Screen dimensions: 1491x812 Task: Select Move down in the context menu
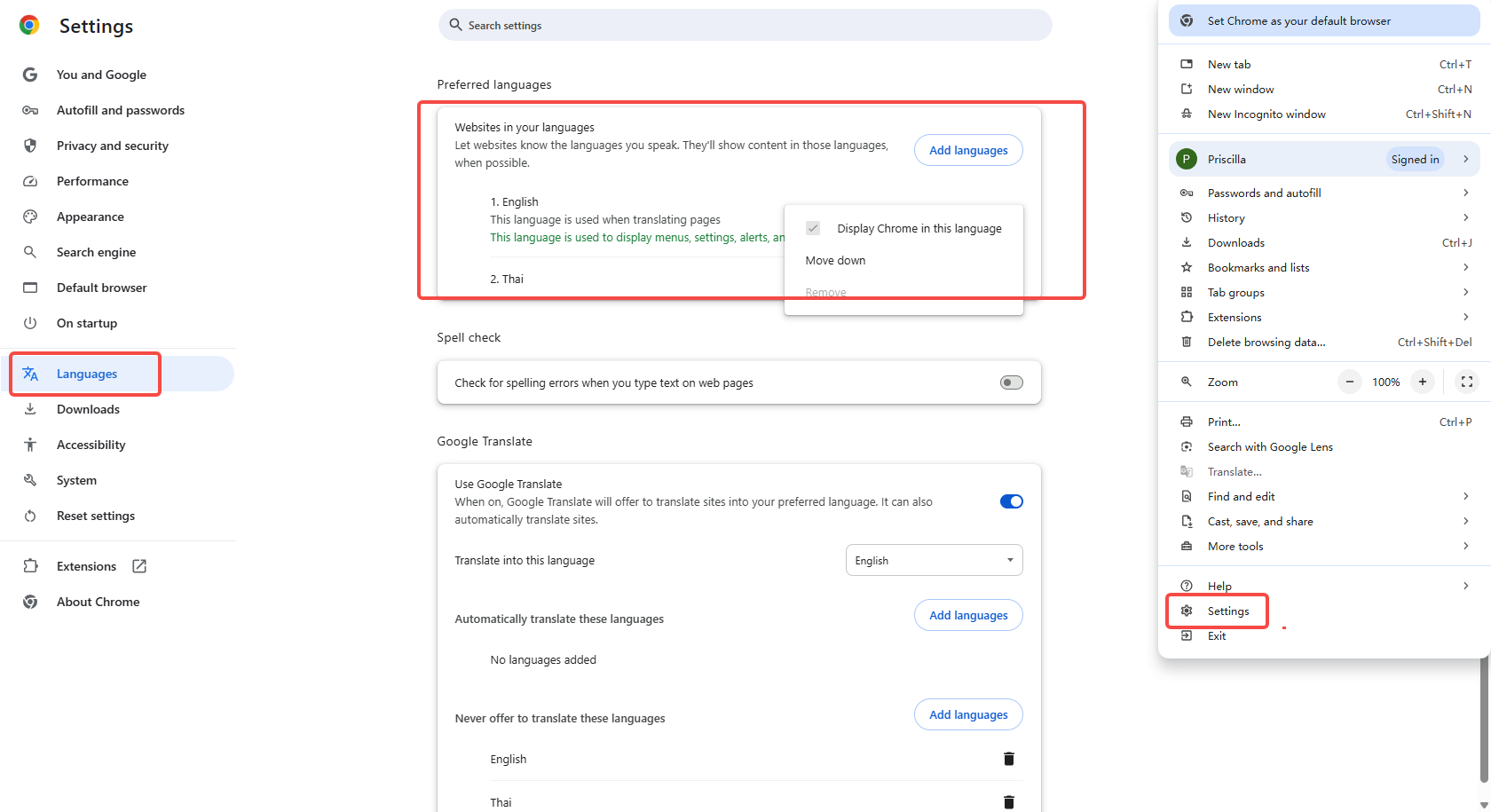tap(835, 259)
